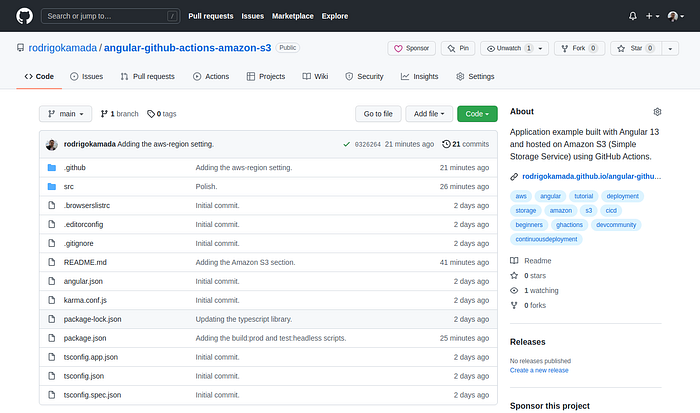
Task: Click the Sponsor heart button
Action: pyautogui.click(x=412, y=48)
